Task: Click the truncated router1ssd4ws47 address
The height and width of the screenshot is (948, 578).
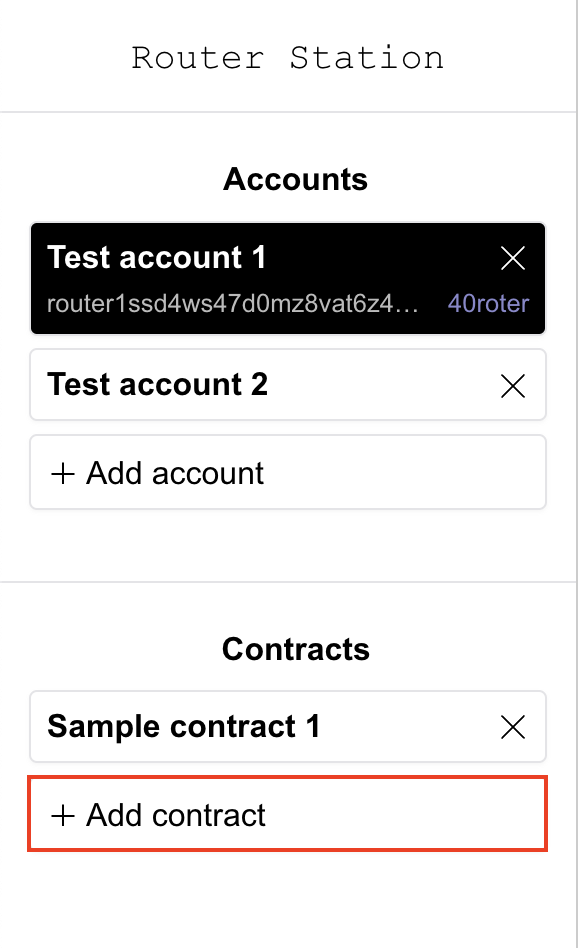Action: coord(233,303)
